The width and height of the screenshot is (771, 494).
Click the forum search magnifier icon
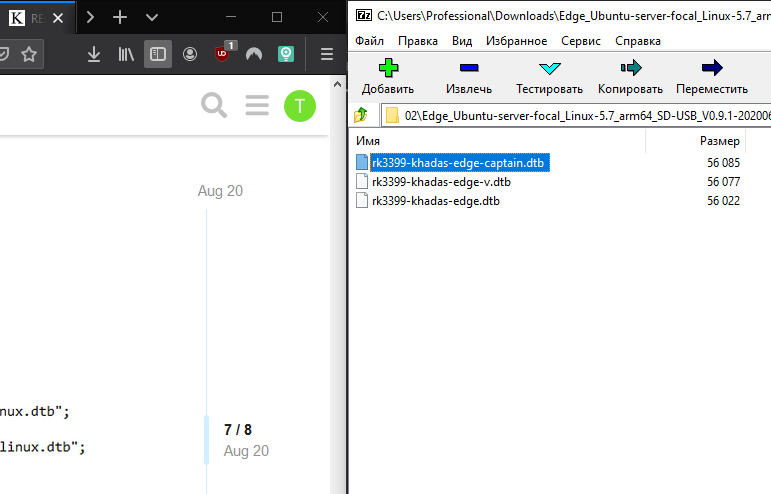pyautogui.click(x=214, y=106)
